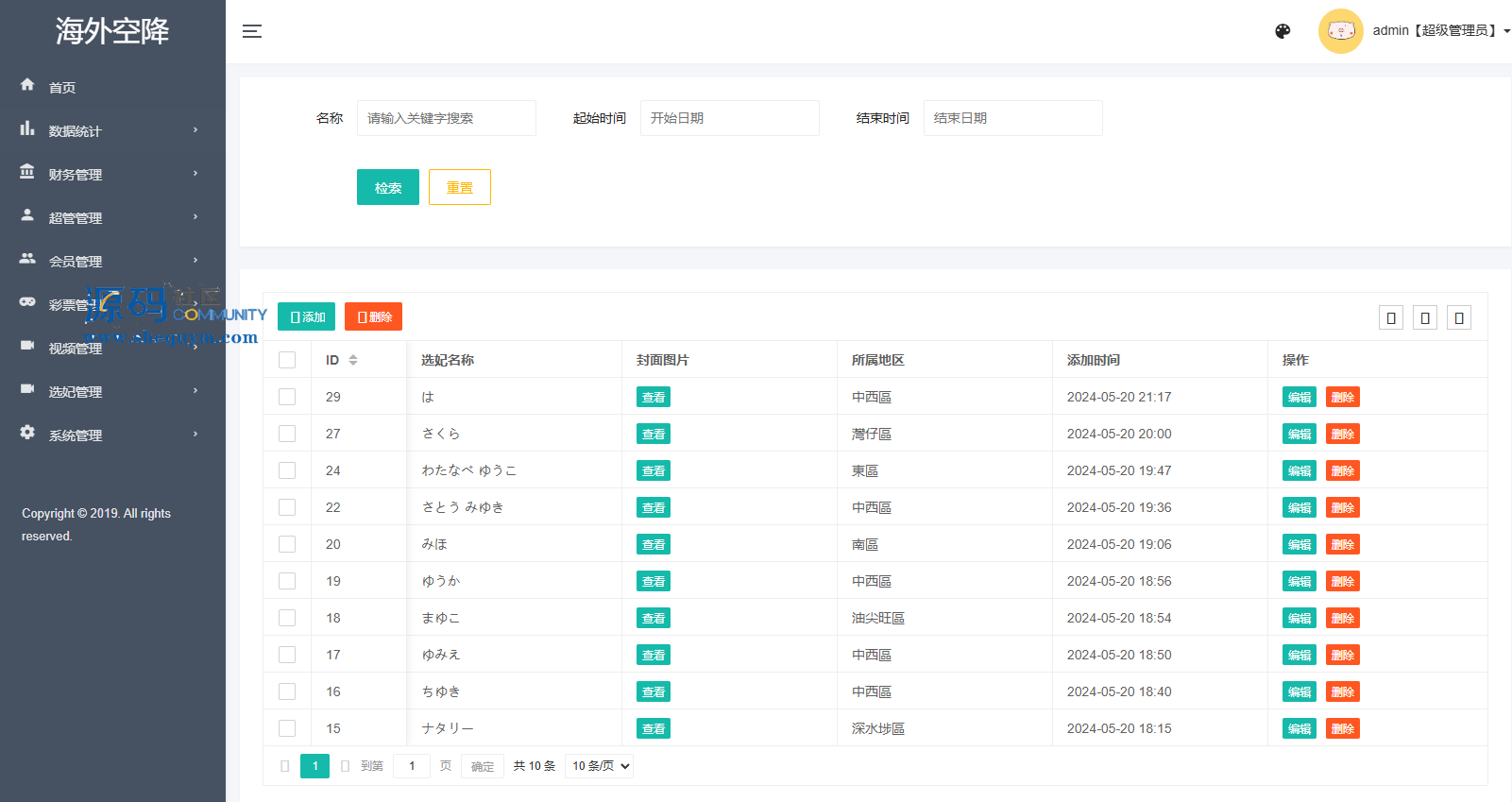Click the person icon for 超管管理

(27, 215)
